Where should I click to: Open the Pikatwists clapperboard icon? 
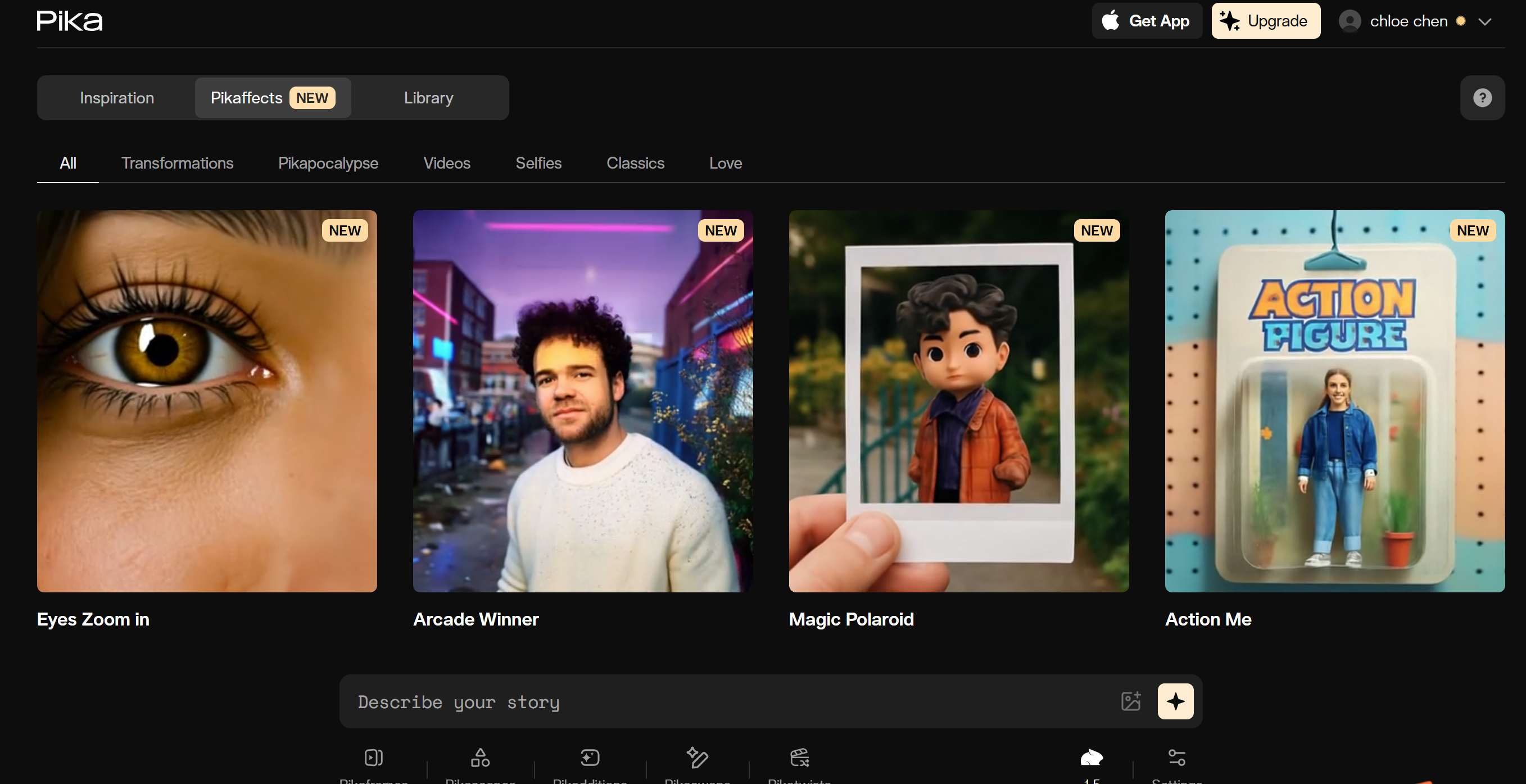(x=799, y=758)
